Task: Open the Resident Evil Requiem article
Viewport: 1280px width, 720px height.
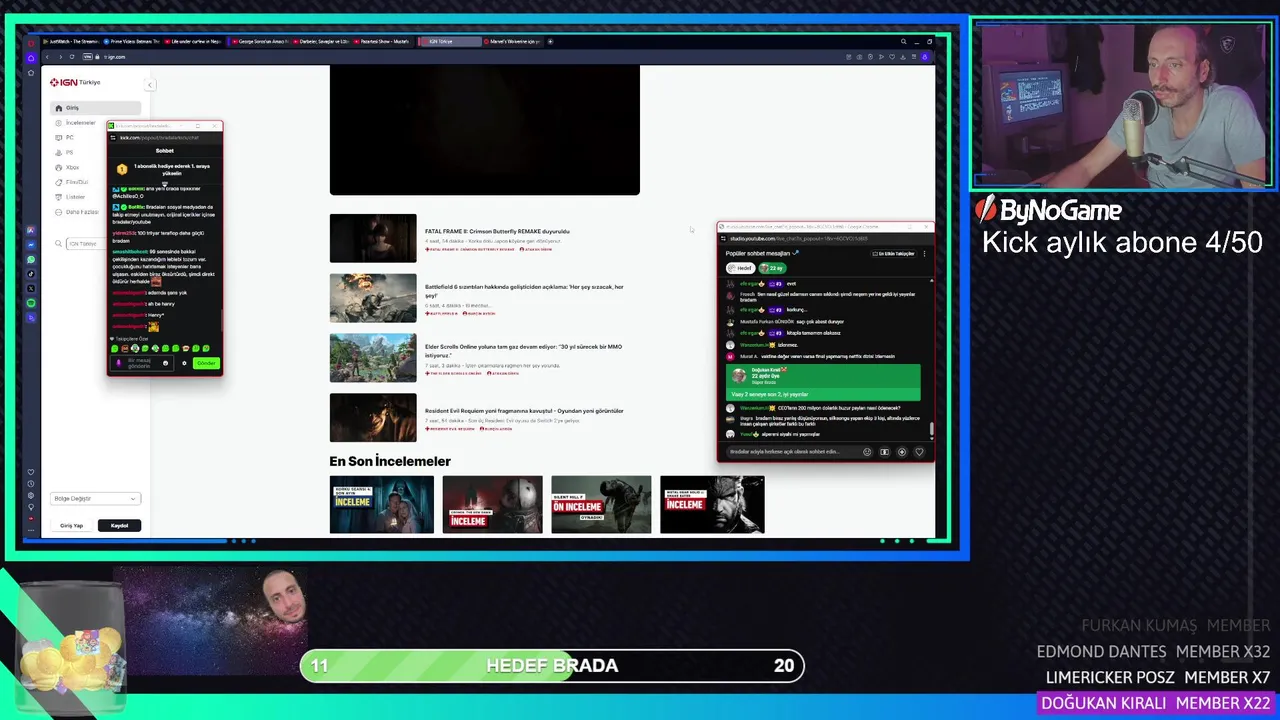Action: pyautogui.click(x=524, y=410)
